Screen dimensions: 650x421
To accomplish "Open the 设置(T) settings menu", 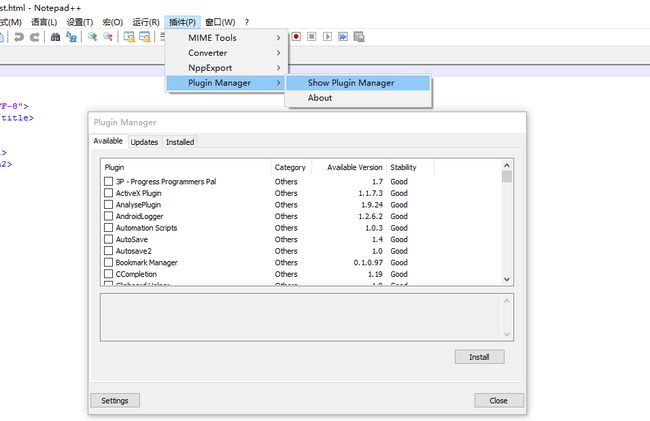I will (80, 22).
